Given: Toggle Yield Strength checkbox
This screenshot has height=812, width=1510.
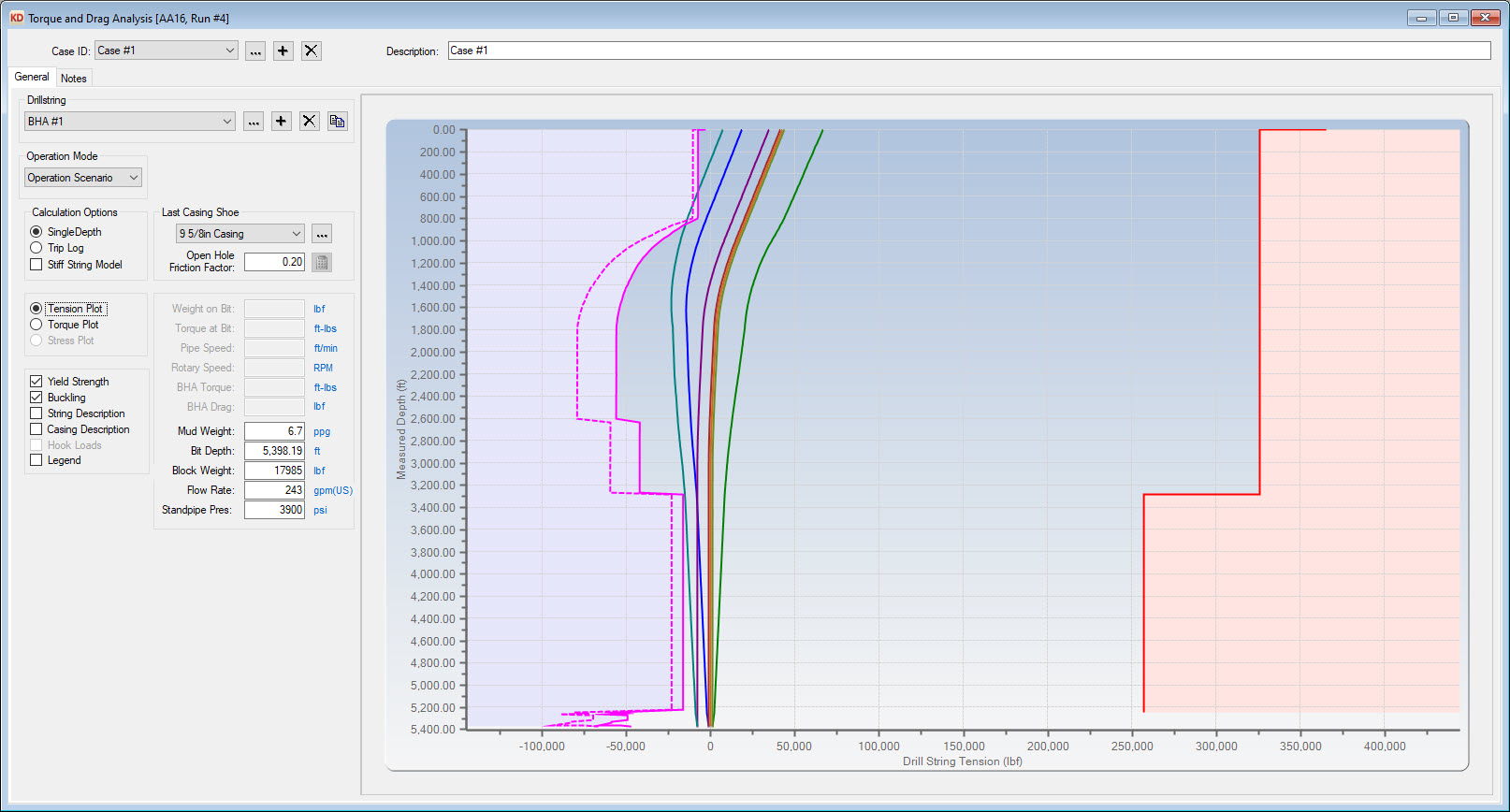Looking at the screenshot, I should click(36, 382).
